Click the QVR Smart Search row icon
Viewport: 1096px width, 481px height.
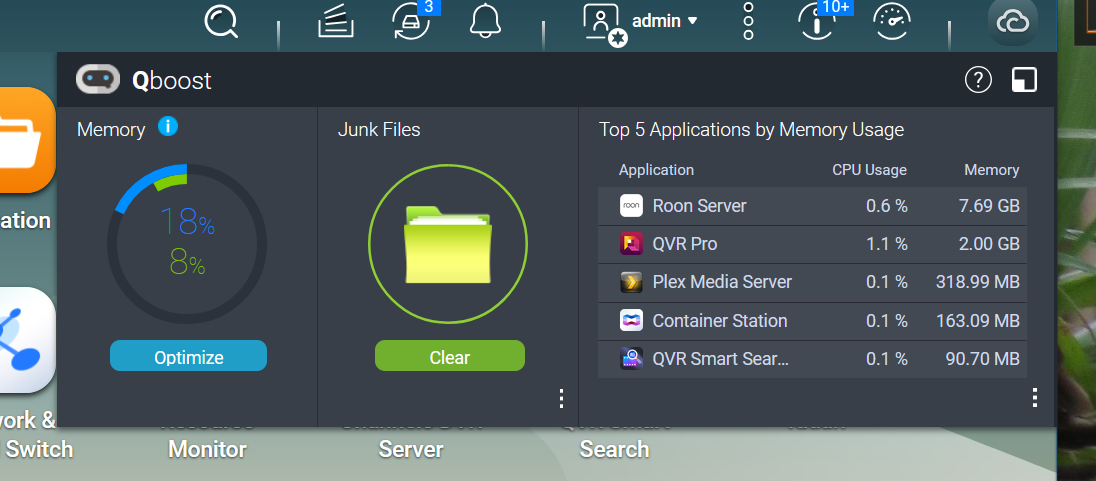(x=631, y=359)
